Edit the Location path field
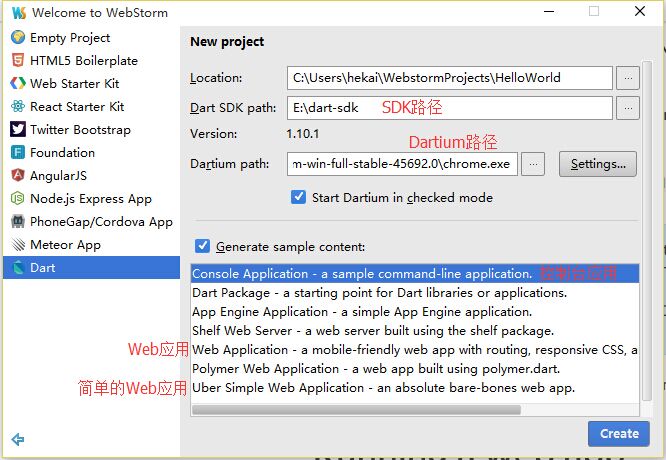The image size is (666, 460). 449,78
